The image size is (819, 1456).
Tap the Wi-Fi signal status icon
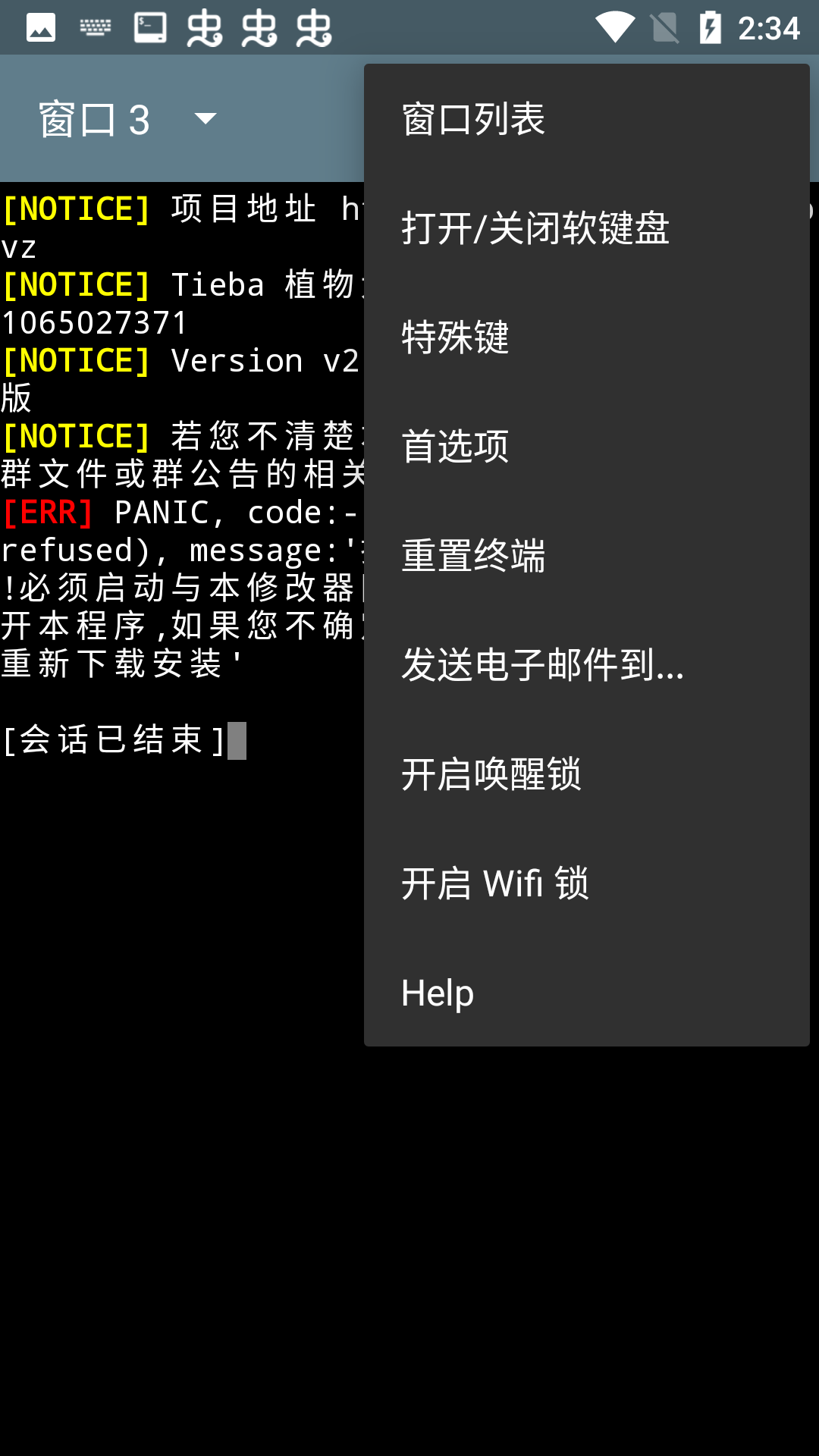[615, 28]
